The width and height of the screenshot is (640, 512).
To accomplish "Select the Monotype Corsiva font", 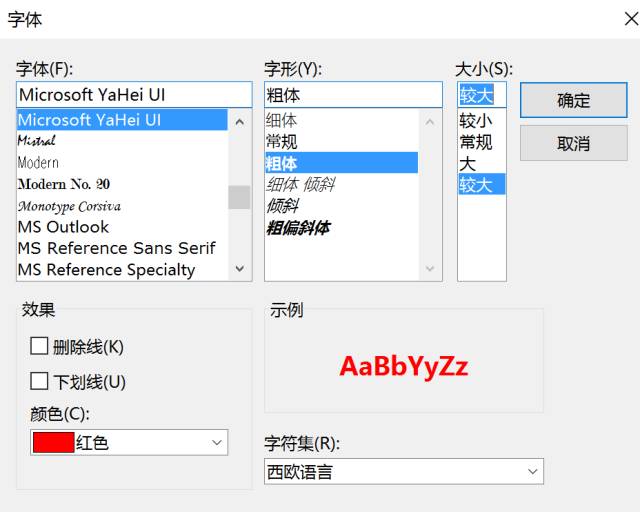I will click(x=122, y=205).
